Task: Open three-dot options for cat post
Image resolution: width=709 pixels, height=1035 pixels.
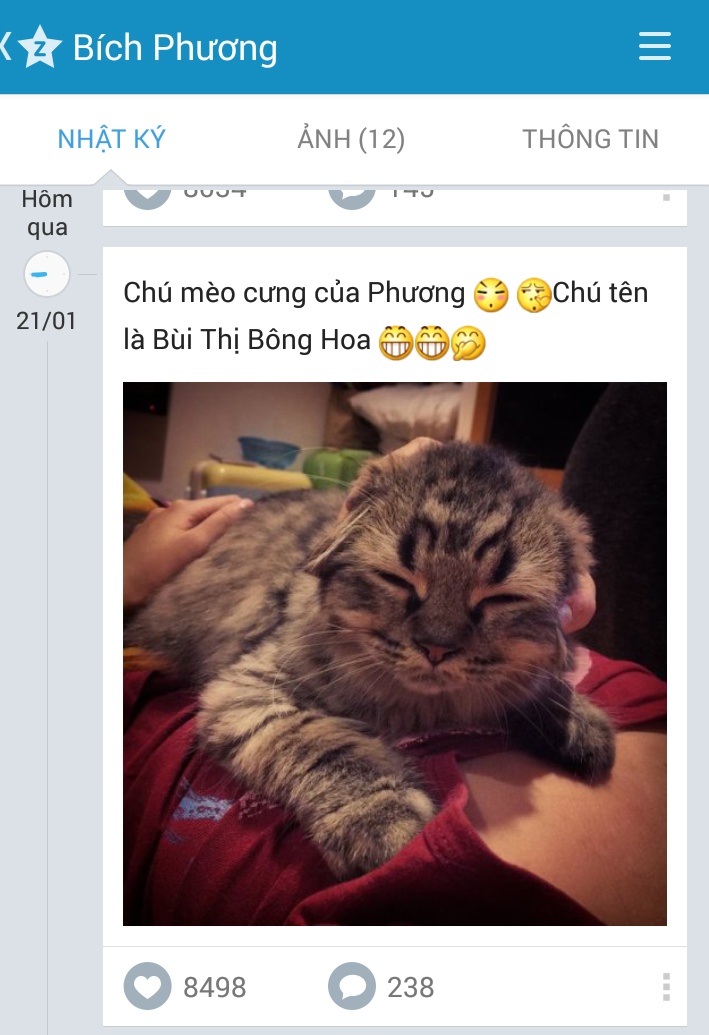Action: pos(666,987)
